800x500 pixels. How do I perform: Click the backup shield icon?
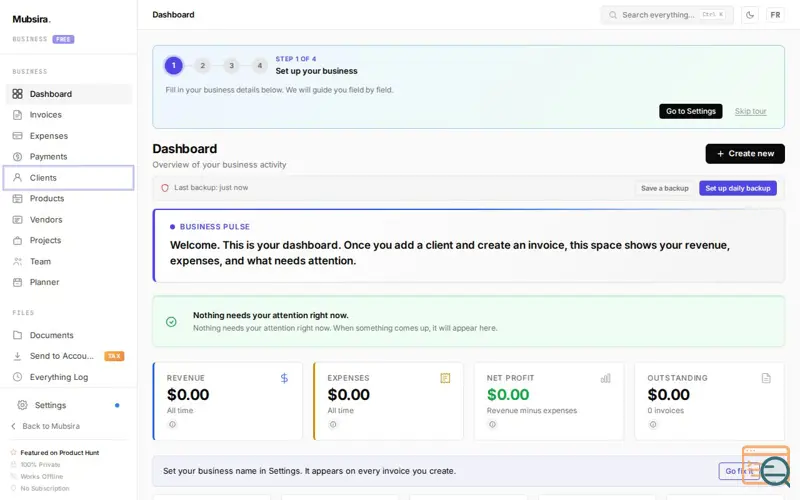coord(165,188)
